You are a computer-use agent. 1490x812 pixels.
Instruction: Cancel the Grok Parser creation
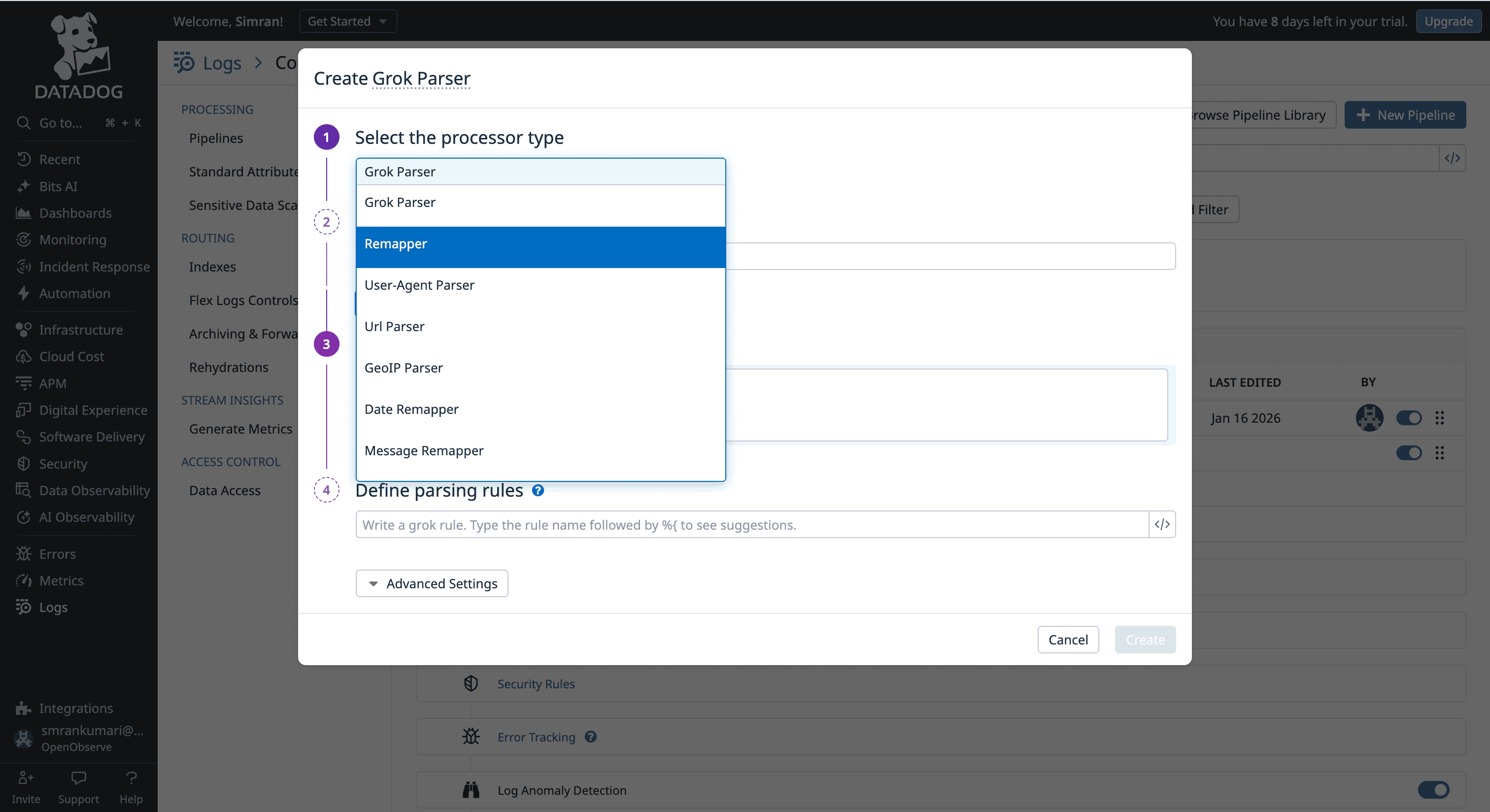[1068, 639]
